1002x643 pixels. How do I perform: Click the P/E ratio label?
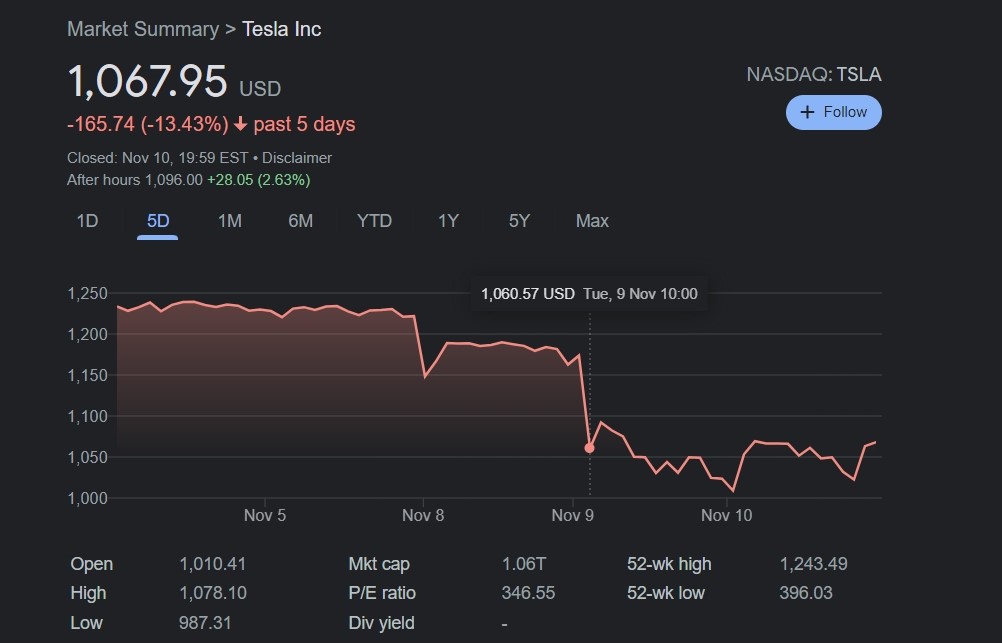click(382, 593)
